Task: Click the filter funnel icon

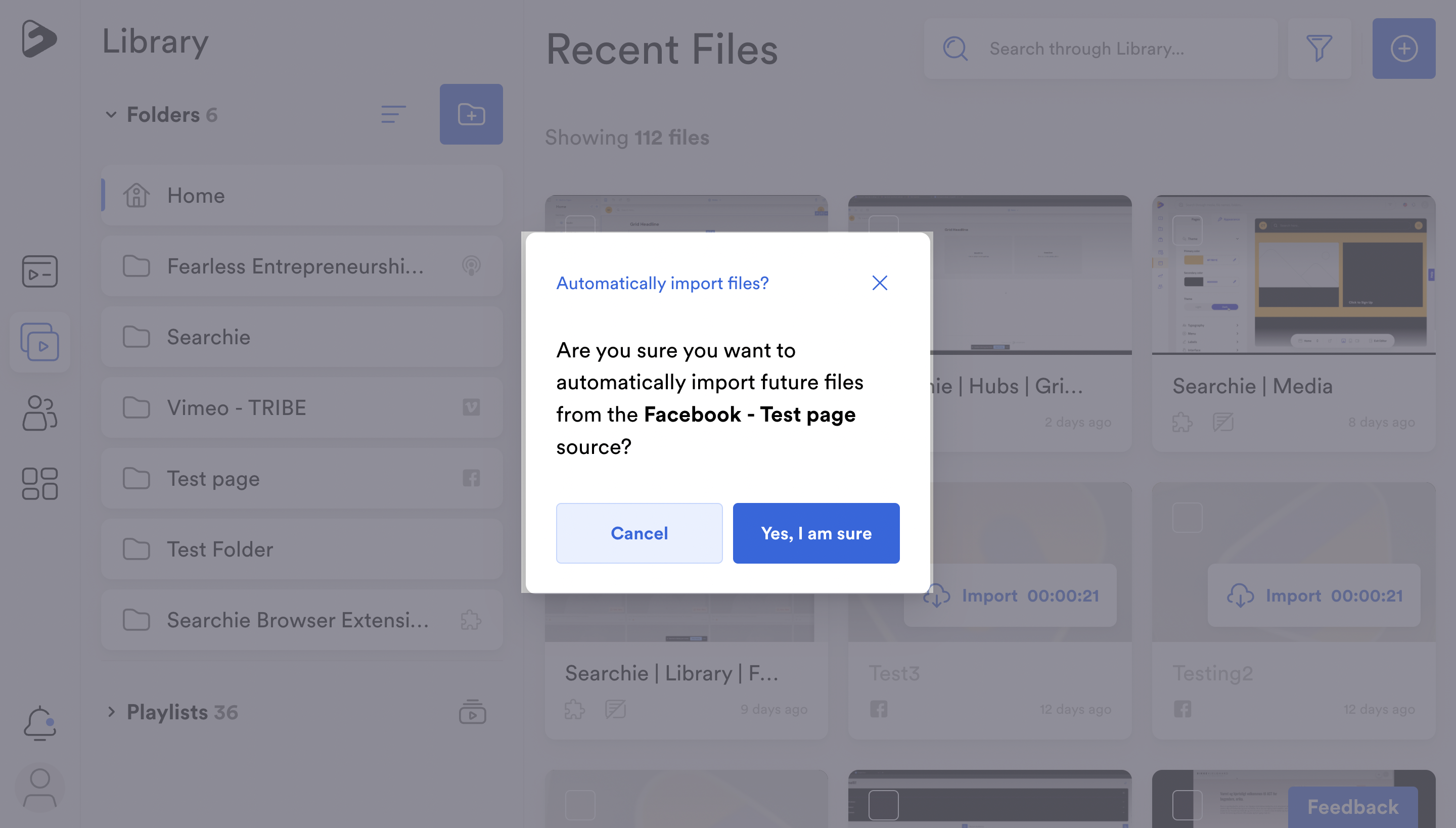Action: [1319, 49]
